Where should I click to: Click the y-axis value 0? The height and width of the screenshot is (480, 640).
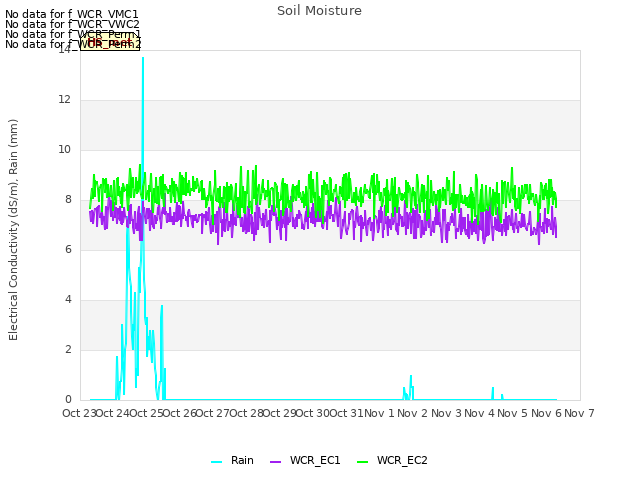68,400
